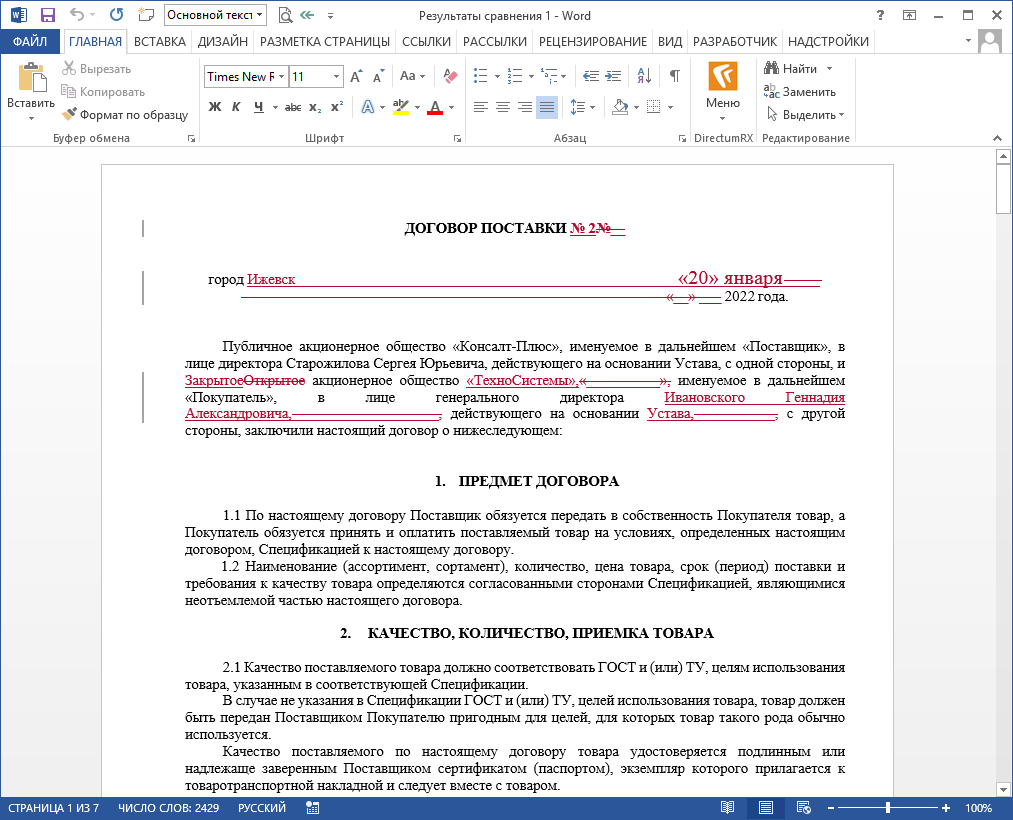The image size is (1013, 820).
Task: Click Заменить replace button
Action: pos(800,92)
